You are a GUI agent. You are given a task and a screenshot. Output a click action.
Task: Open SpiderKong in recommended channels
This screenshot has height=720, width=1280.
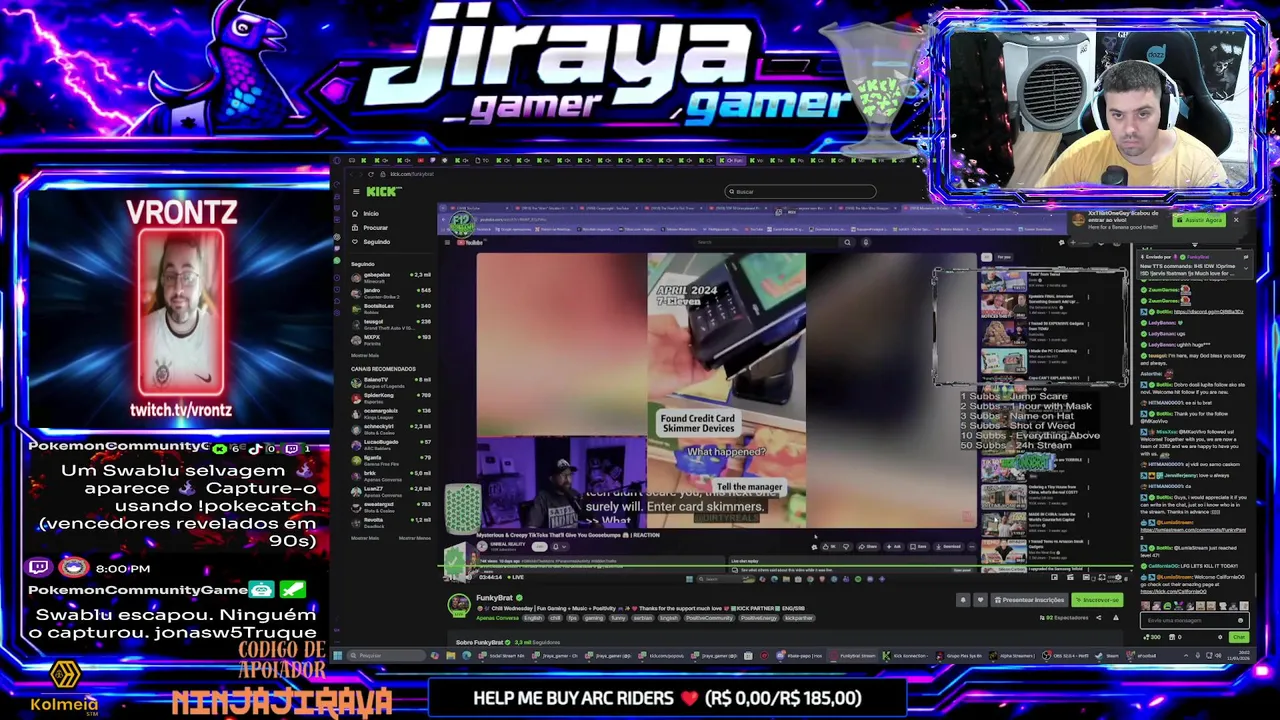point(392,398)
